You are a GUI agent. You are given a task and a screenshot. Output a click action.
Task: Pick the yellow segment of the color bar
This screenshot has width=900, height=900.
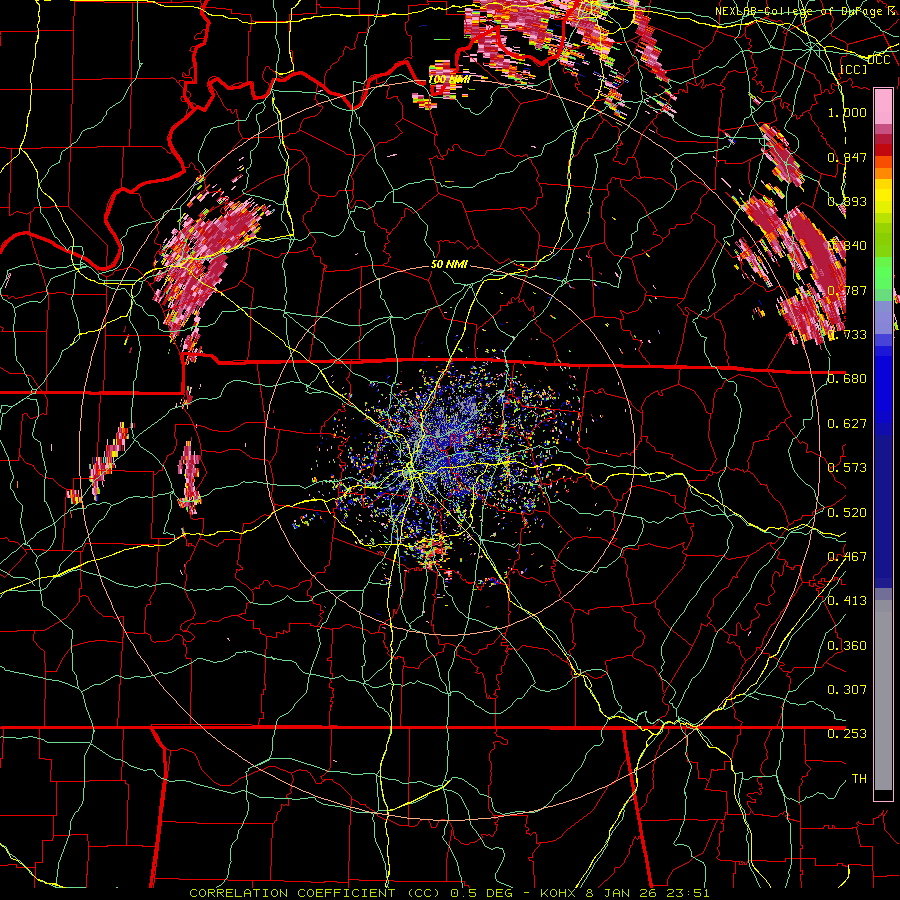(x=883, y=197)
